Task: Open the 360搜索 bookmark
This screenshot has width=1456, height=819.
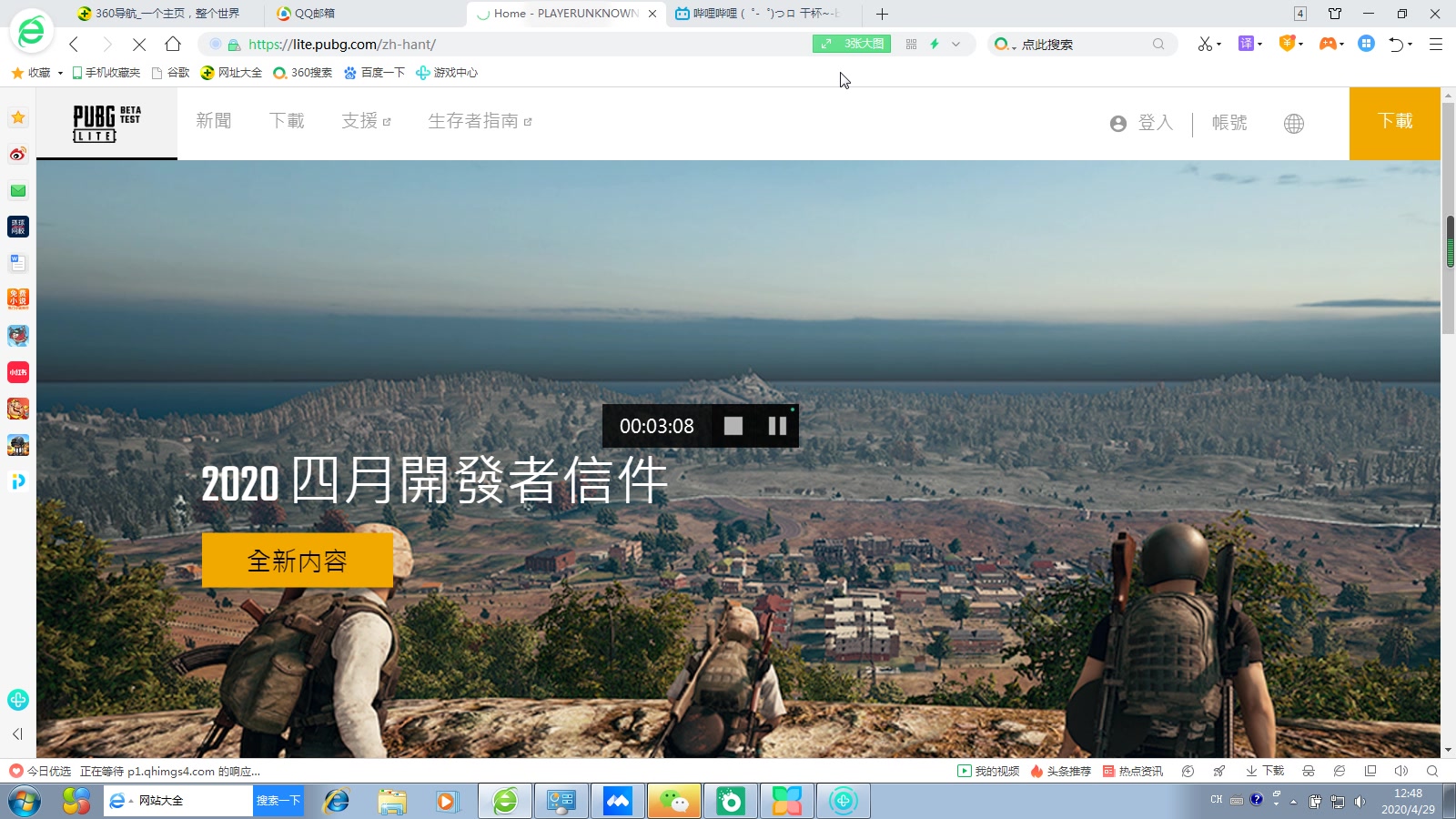Action: (303, 73)
